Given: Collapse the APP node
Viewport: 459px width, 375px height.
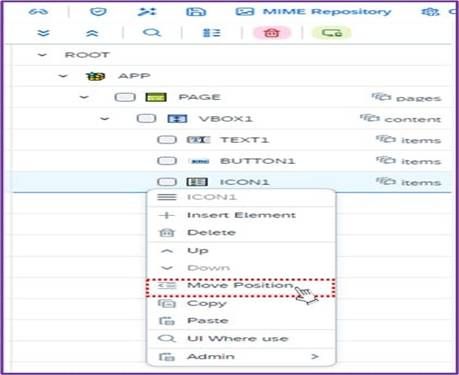Looking at the screenshot, I should coord(63,76).
